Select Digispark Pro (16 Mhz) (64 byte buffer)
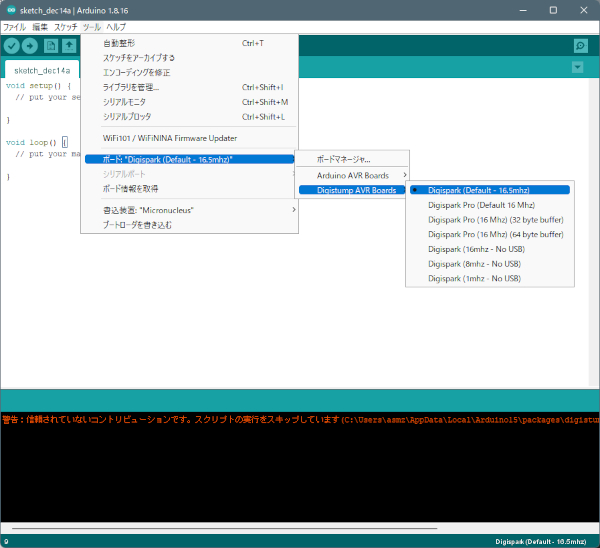 pos(490,234)
